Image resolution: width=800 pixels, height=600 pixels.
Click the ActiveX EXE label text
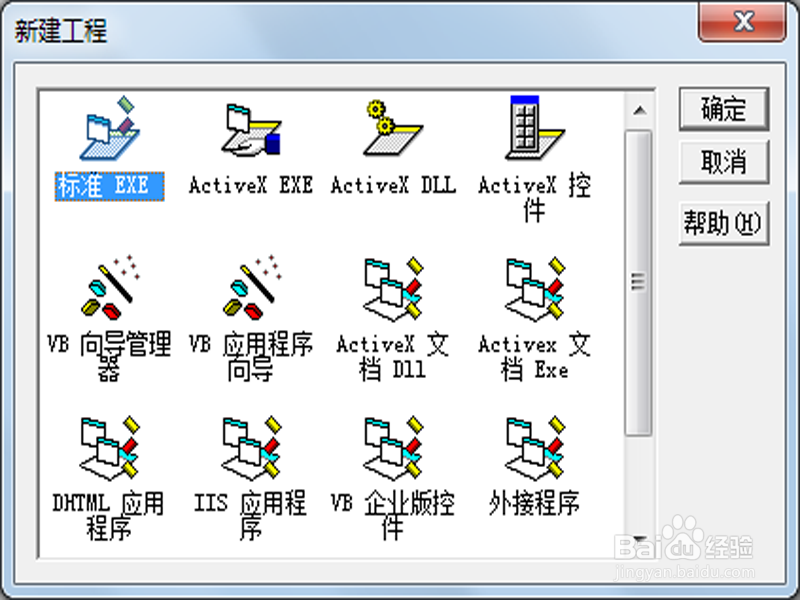[251, 185]
